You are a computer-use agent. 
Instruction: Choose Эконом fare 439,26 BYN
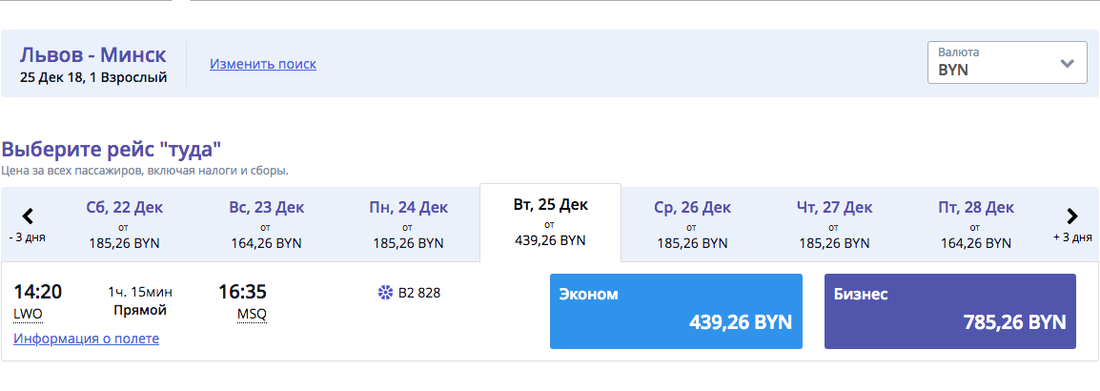[x=676, y=311]
